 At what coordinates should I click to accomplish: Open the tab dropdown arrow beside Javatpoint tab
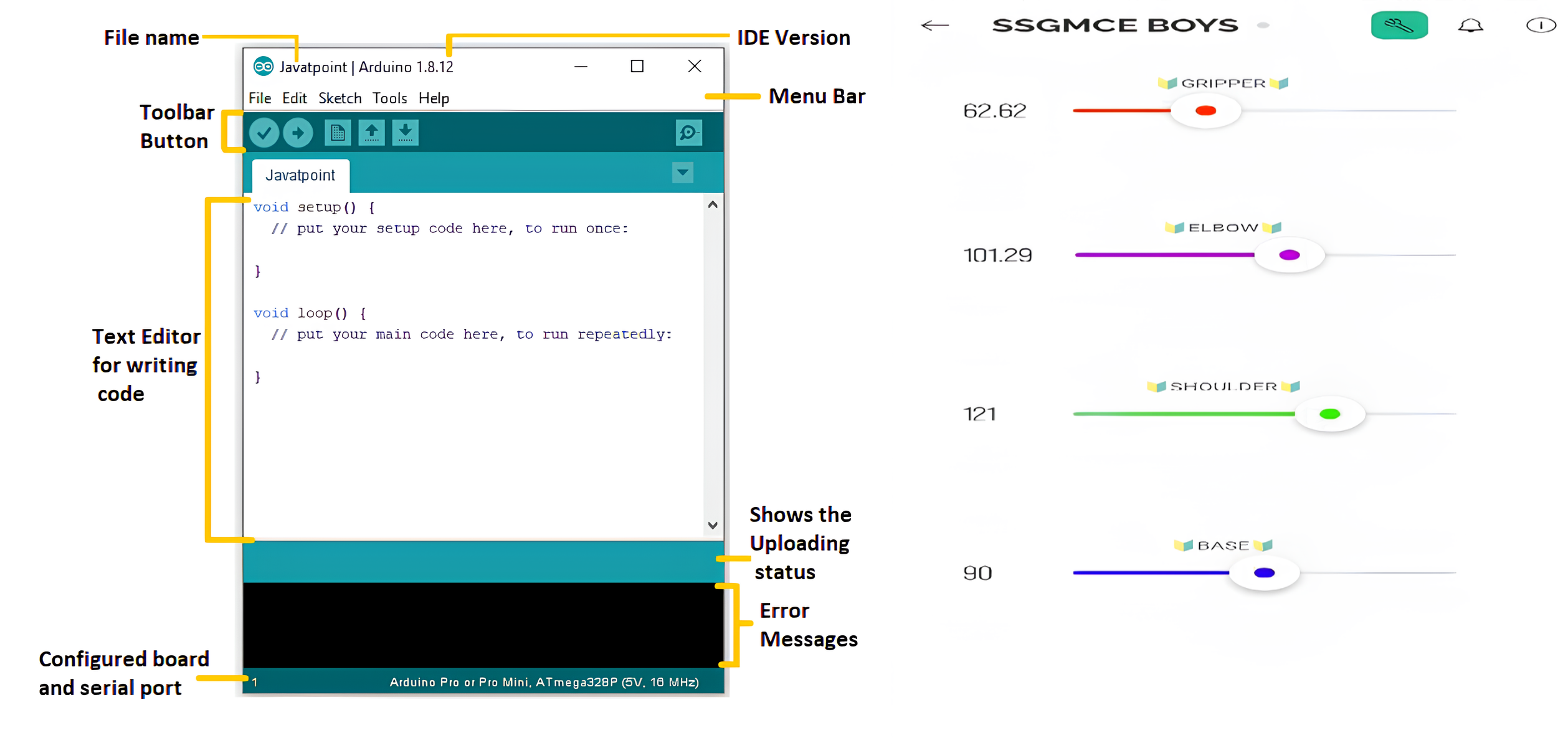point(683,173)
